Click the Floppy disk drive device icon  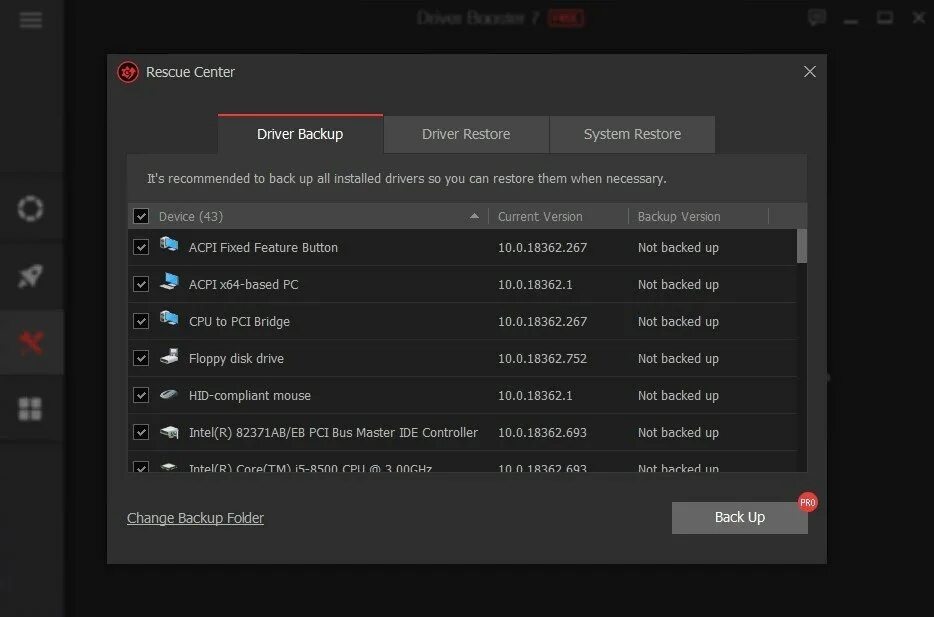[169, 356]
